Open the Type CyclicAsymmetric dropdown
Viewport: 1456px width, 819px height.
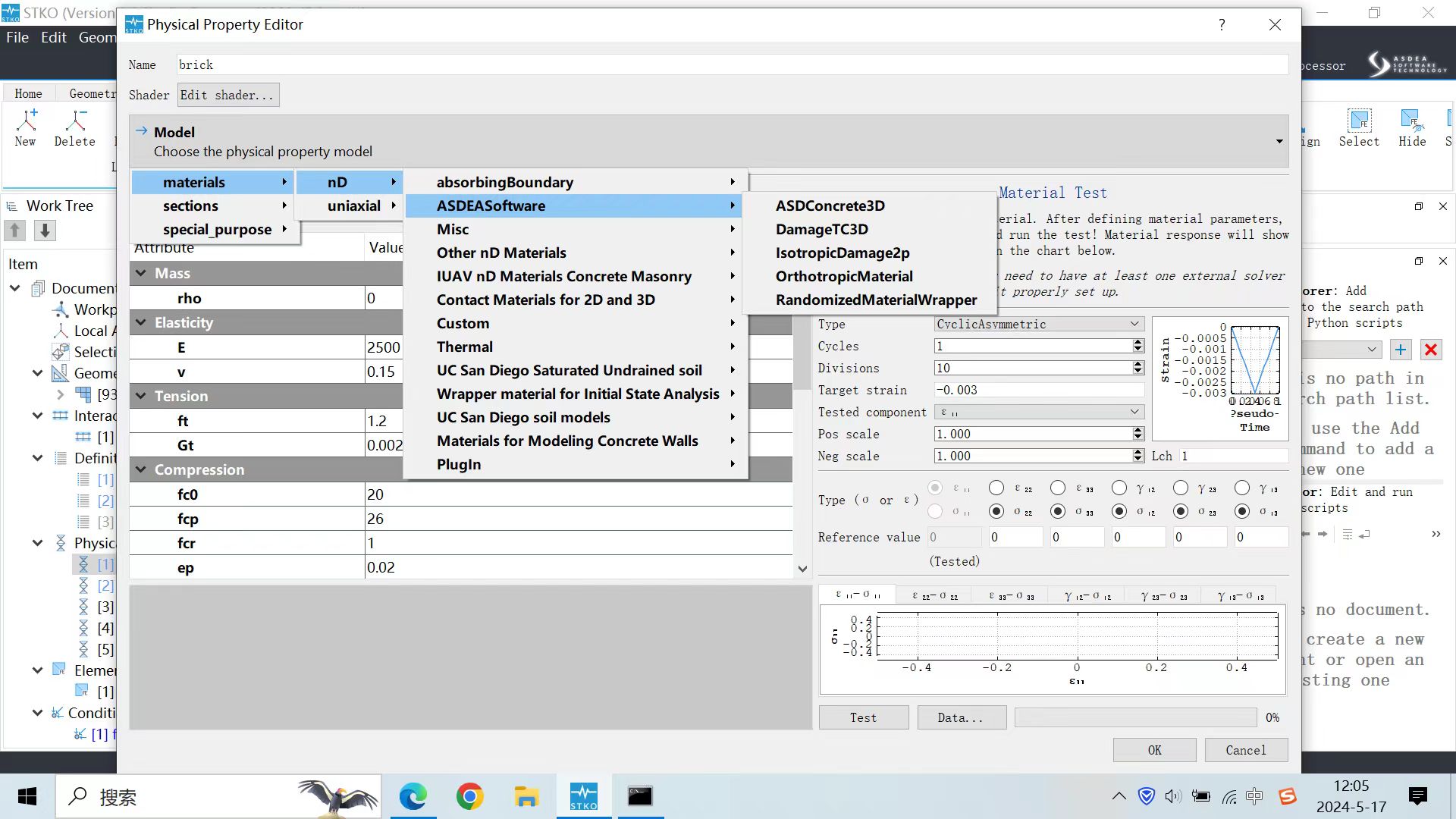(1038, 324)
